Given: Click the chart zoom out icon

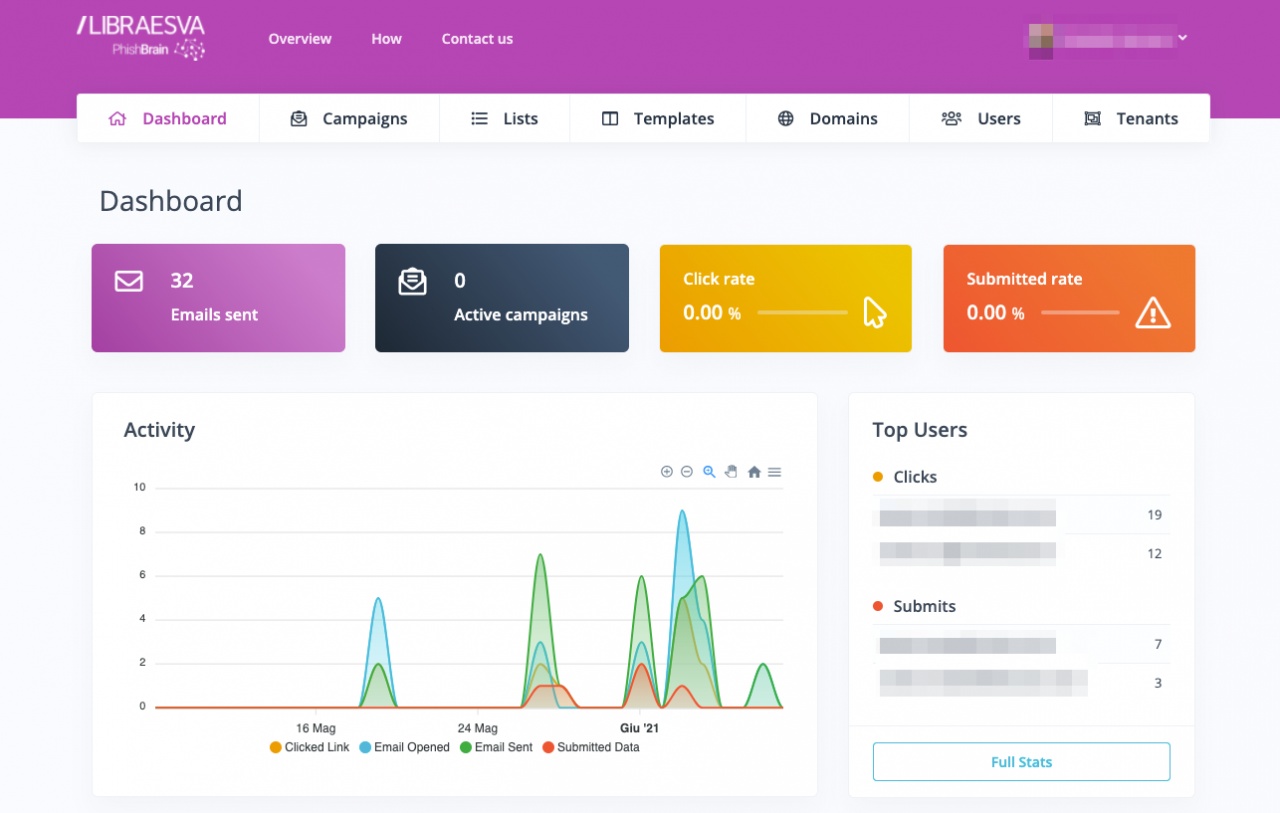Looking at the screenshot, I should [x=687, y=472].
